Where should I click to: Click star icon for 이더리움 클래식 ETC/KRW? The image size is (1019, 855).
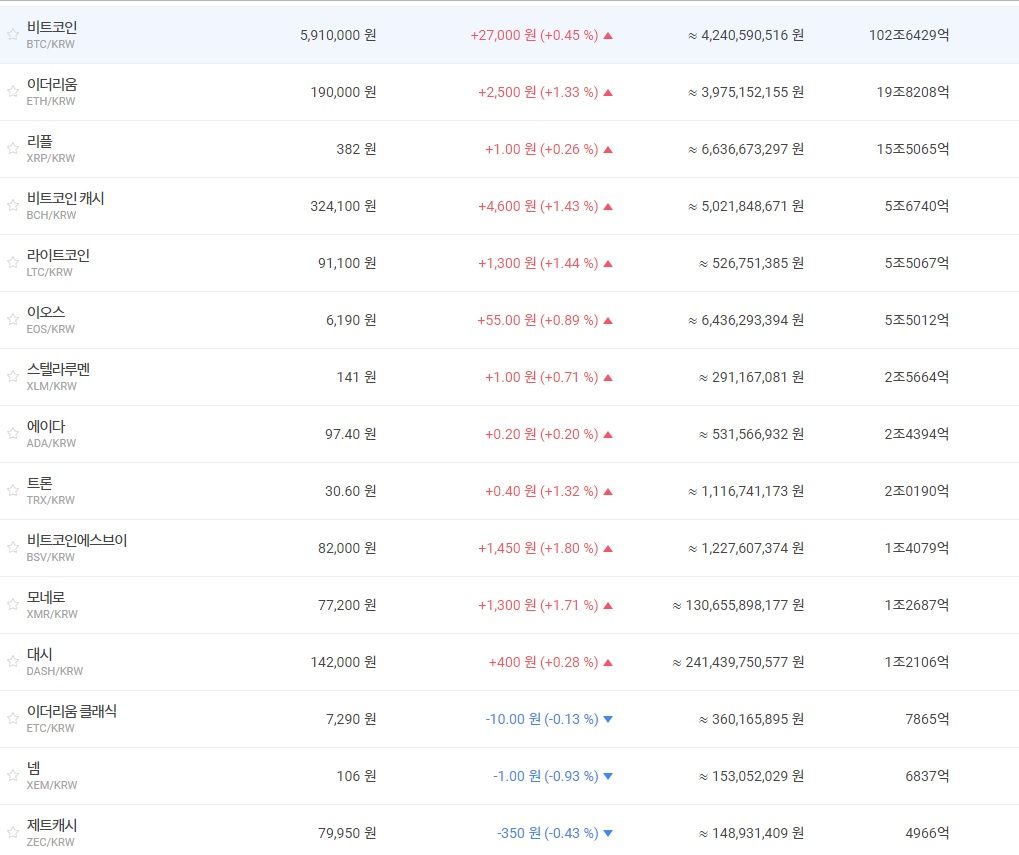pos(12,719)
